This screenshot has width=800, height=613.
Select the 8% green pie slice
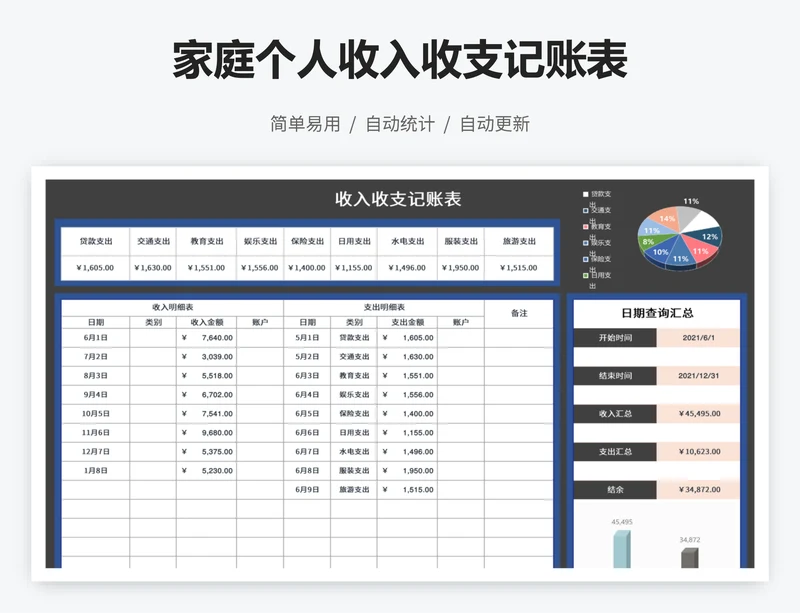651,242
